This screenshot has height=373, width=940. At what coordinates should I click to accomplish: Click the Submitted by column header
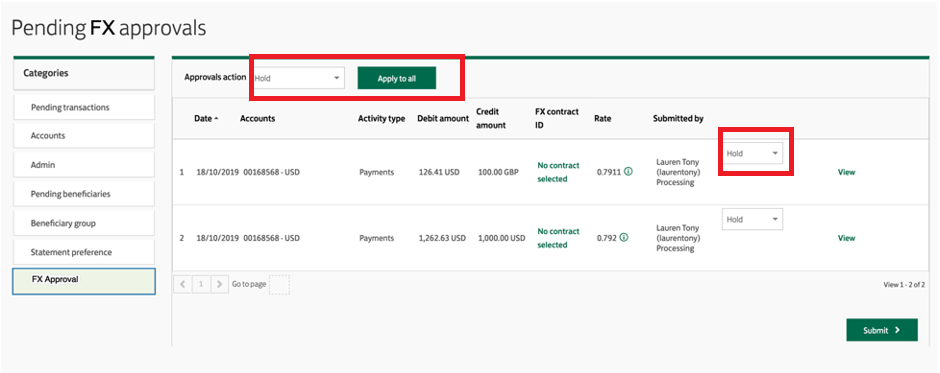(678, 119)
